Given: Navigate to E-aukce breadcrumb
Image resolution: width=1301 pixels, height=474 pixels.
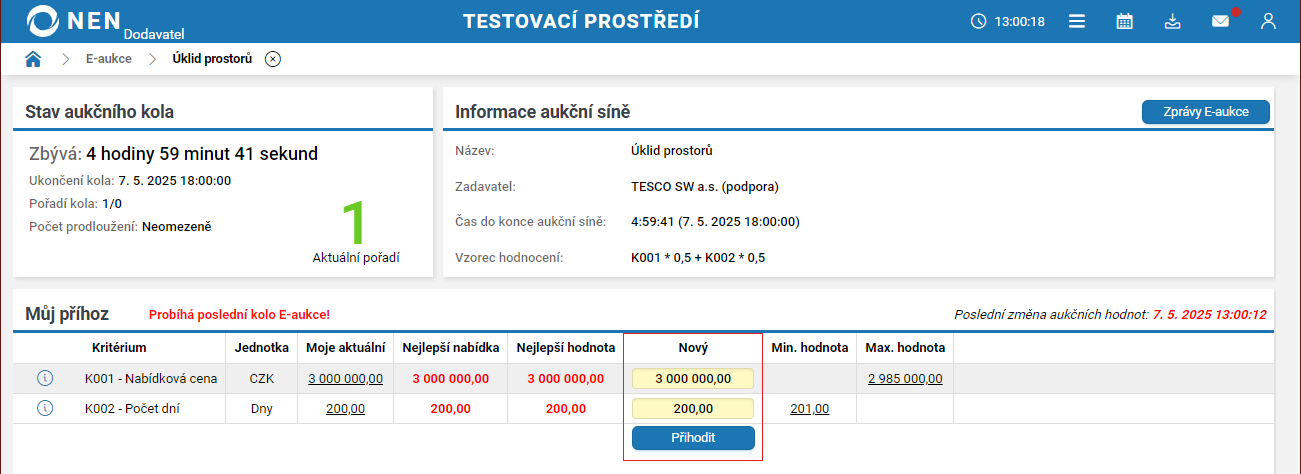Looking at the screenshot, I should 108,59.
